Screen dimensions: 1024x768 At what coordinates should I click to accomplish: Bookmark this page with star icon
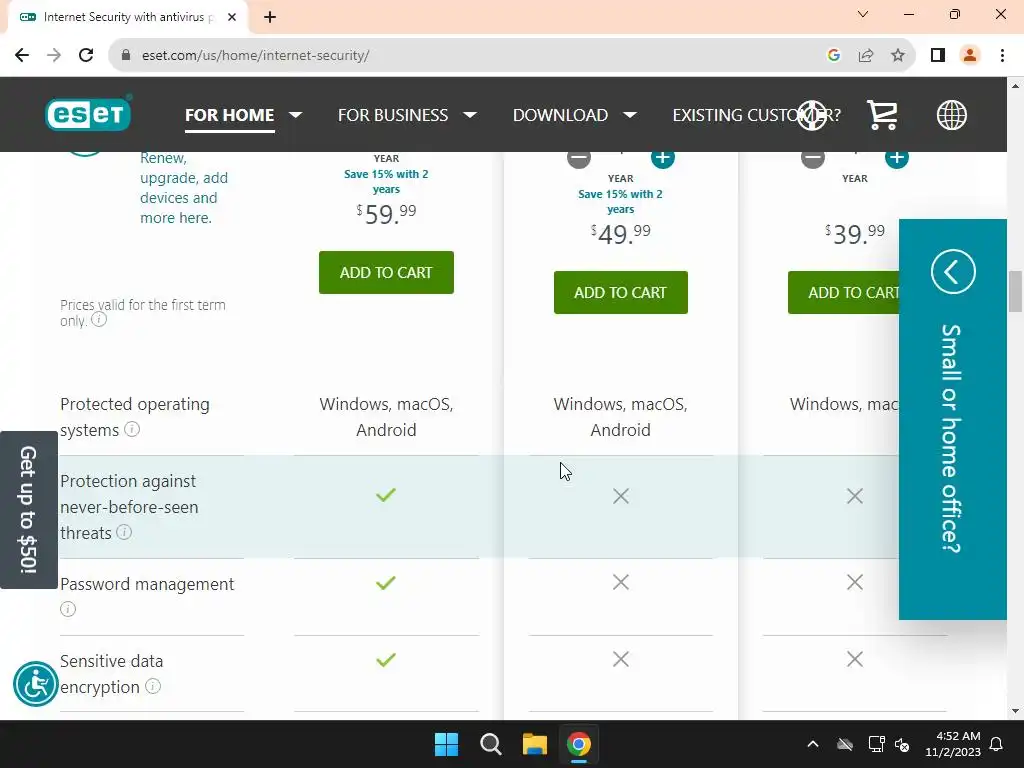(x=898, y=56)
